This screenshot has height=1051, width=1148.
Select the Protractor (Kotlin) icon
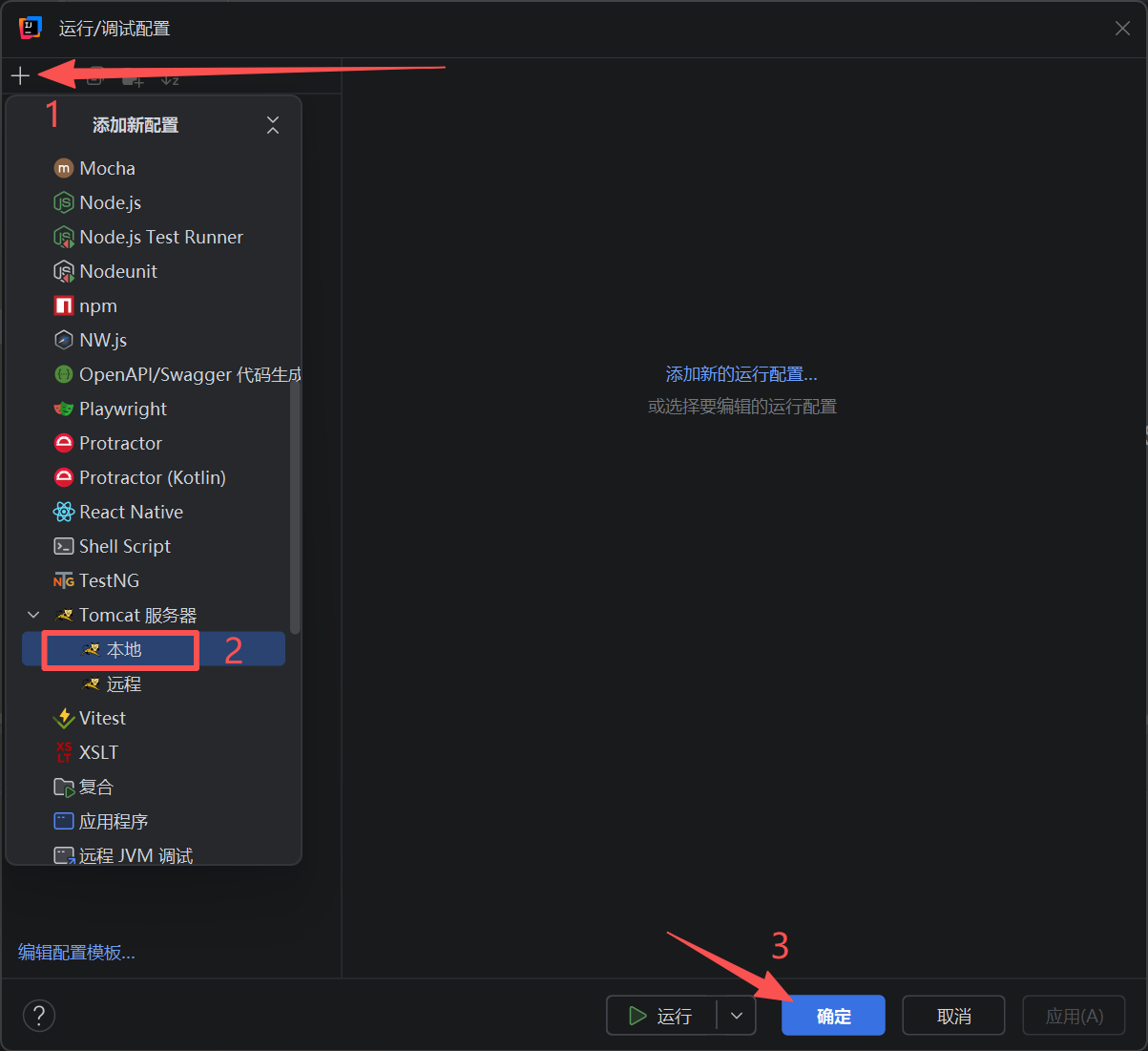tap(64, 477)
